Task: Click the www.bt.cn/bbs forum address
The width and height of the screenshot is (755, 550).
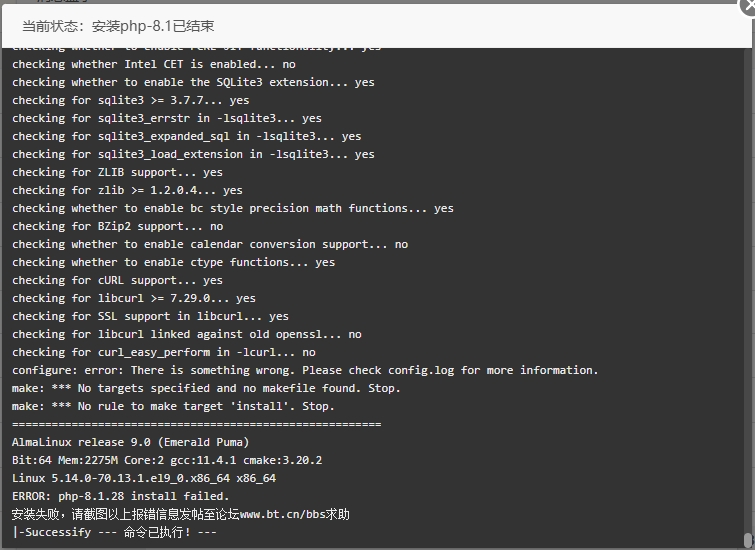Action: point(283,514)
